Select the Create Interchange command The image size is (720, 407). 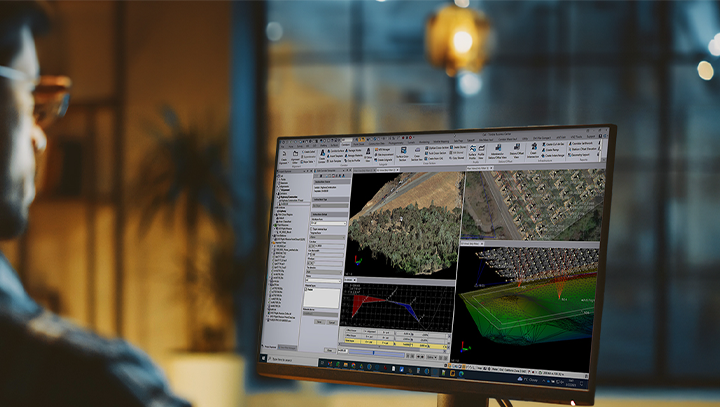tap(553, 155)
